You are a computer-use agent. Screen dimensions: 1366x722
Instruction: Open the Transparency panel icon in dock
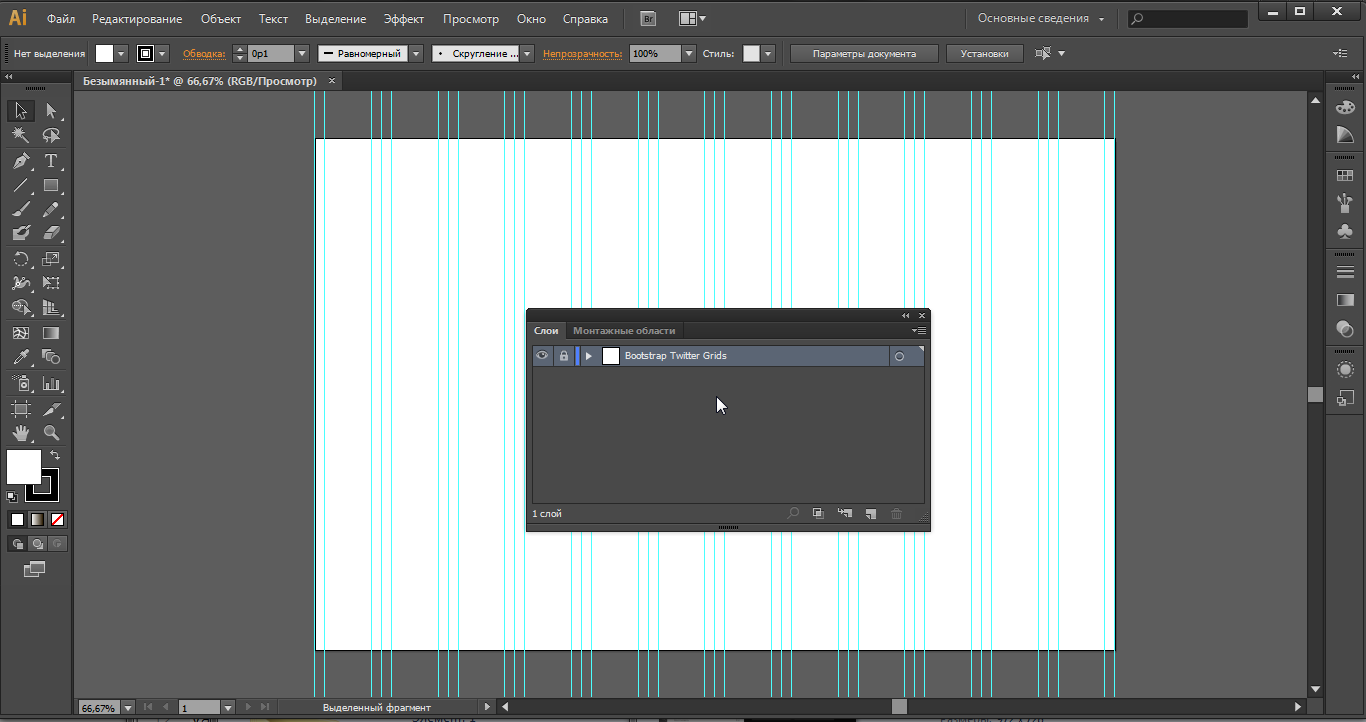point(1345,328)
